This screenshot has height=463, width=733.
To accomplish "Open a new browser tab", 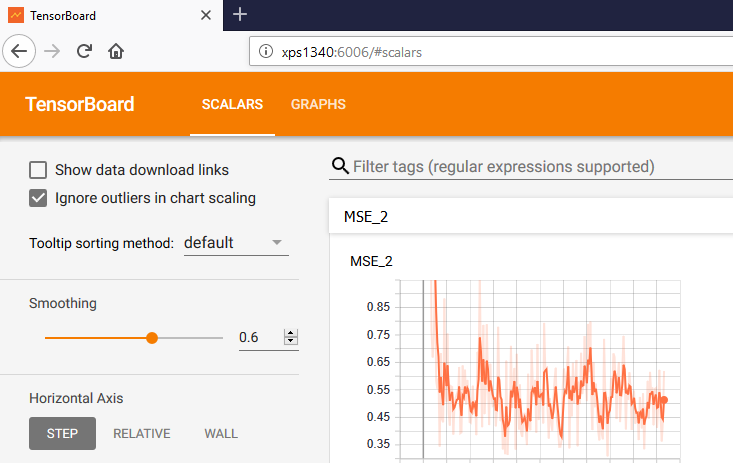I will [240, 14].
